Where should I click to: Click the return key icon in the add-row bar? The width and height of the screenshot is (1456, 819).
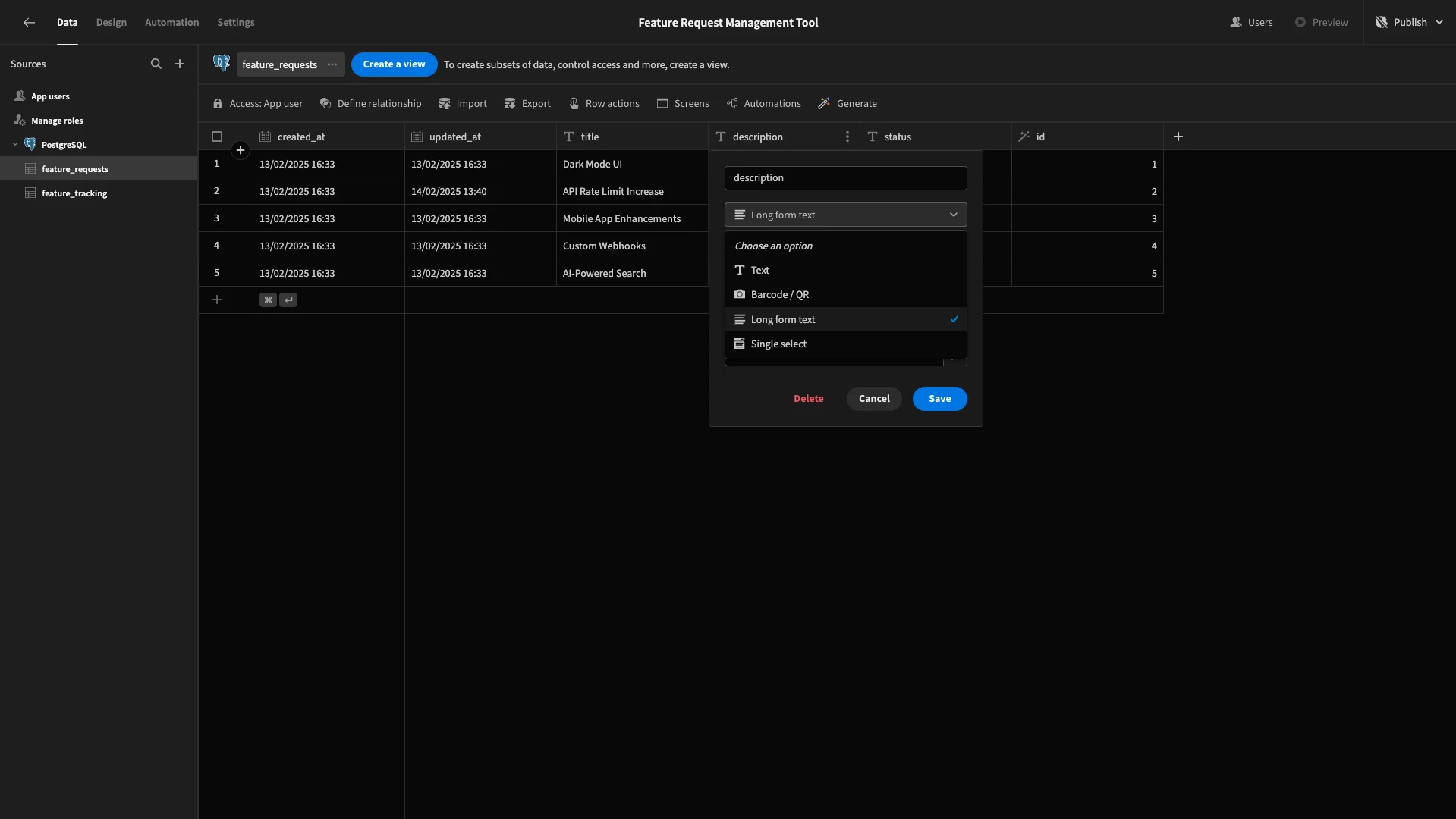pyautogui.click(x=288, y=300)
